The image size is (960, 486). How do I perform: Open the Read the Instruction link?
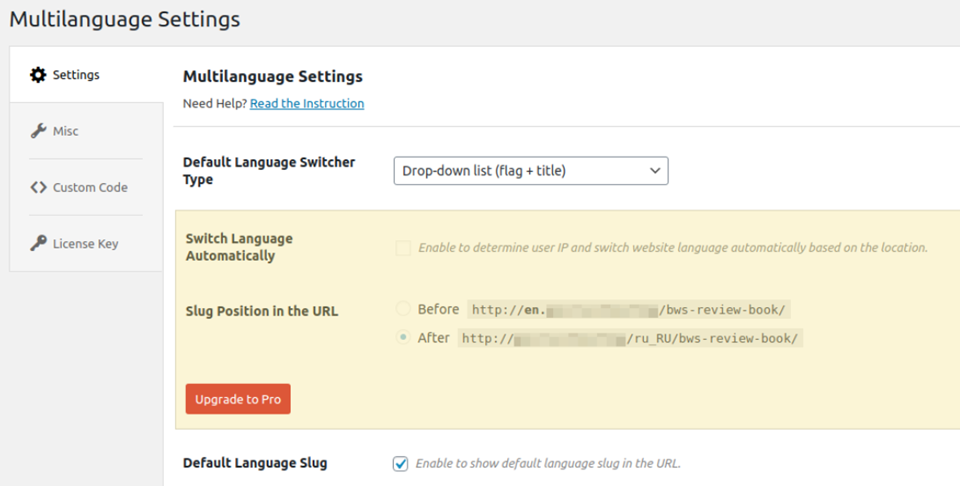(x=307, y=103)
